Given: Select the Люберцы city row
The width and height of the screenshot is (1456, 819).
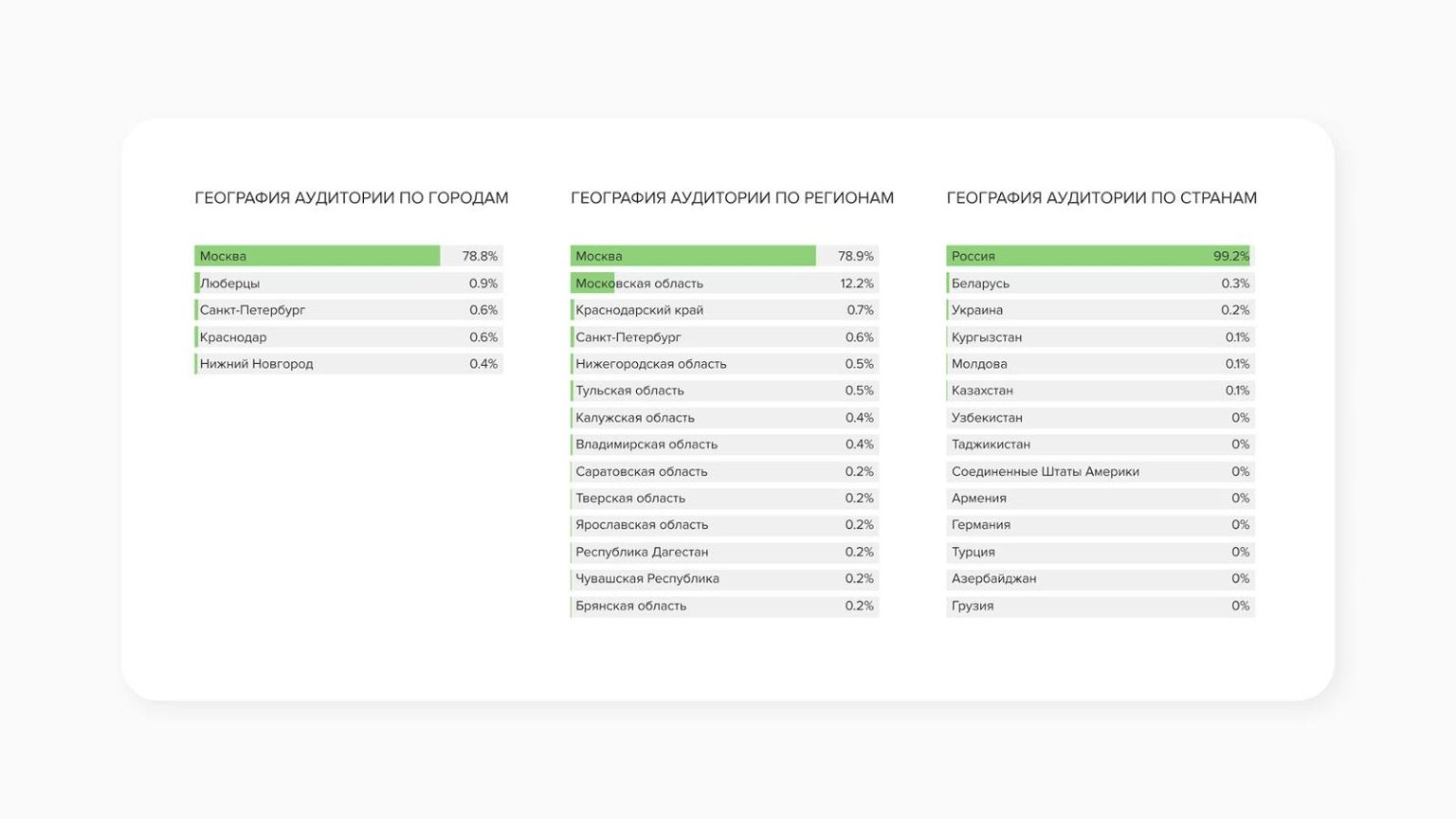Looking at the screenshot, I should click(348, 283).
